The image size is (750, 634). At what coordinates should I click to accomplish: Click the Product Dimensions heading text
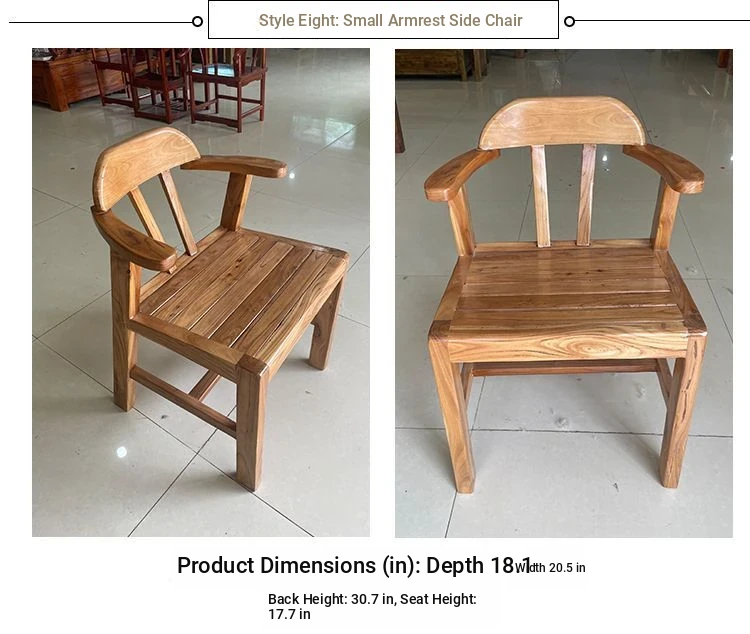coord(354,565)
